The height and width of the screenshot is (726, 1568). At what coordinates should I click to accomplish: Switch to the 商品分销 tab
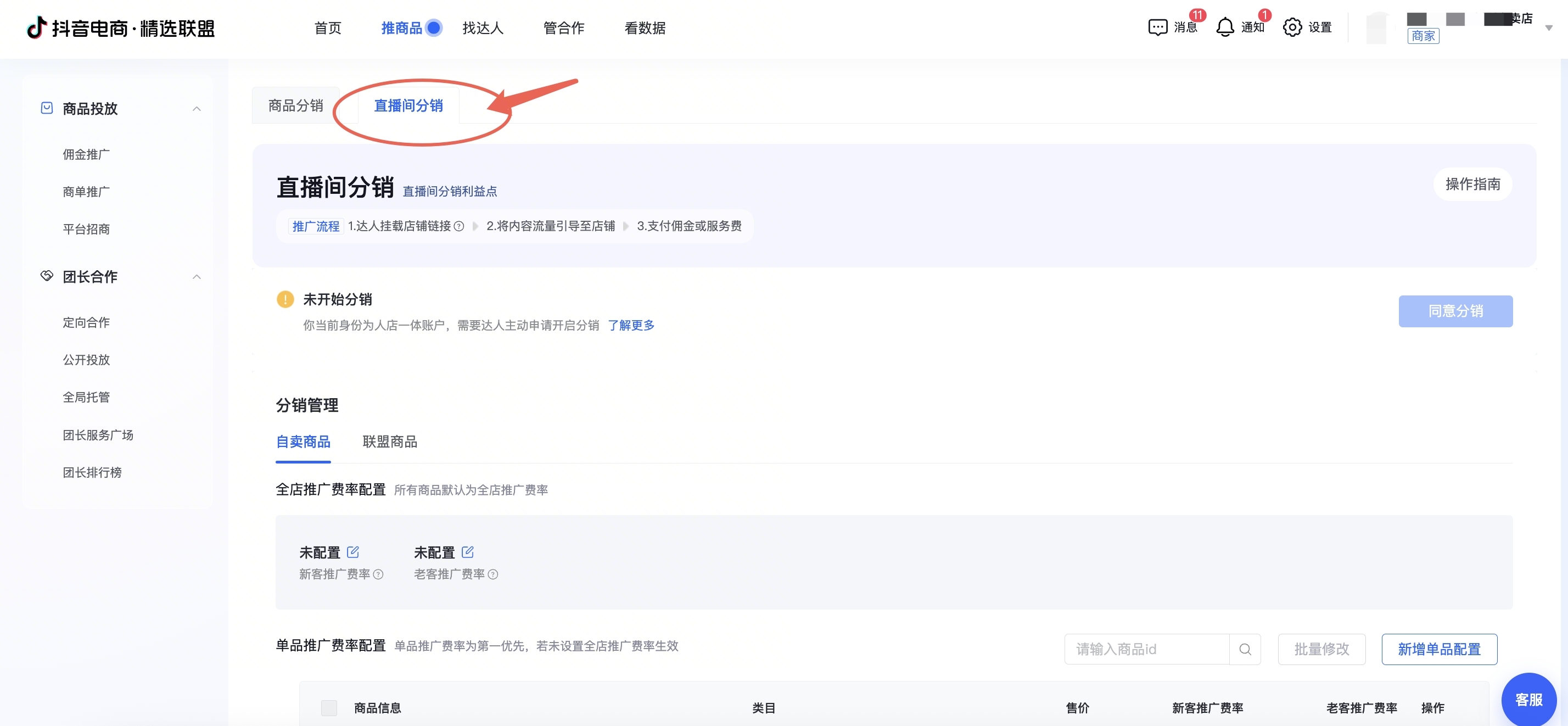pyautogui.click(x=296, y=105)
